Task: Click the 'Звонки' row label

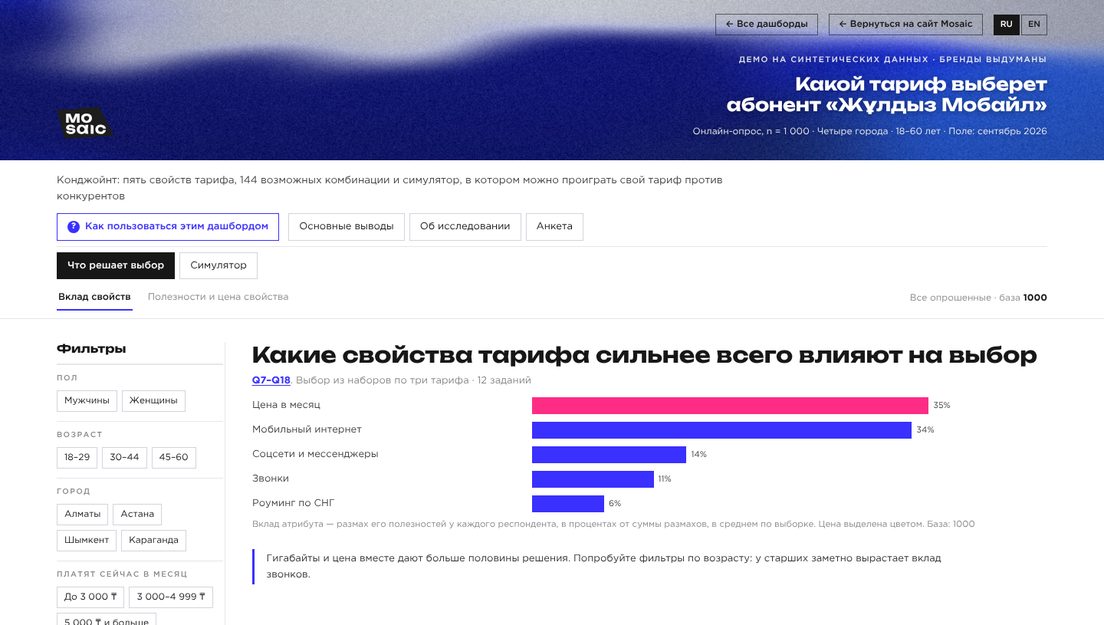Action: (x=270, y=479)
